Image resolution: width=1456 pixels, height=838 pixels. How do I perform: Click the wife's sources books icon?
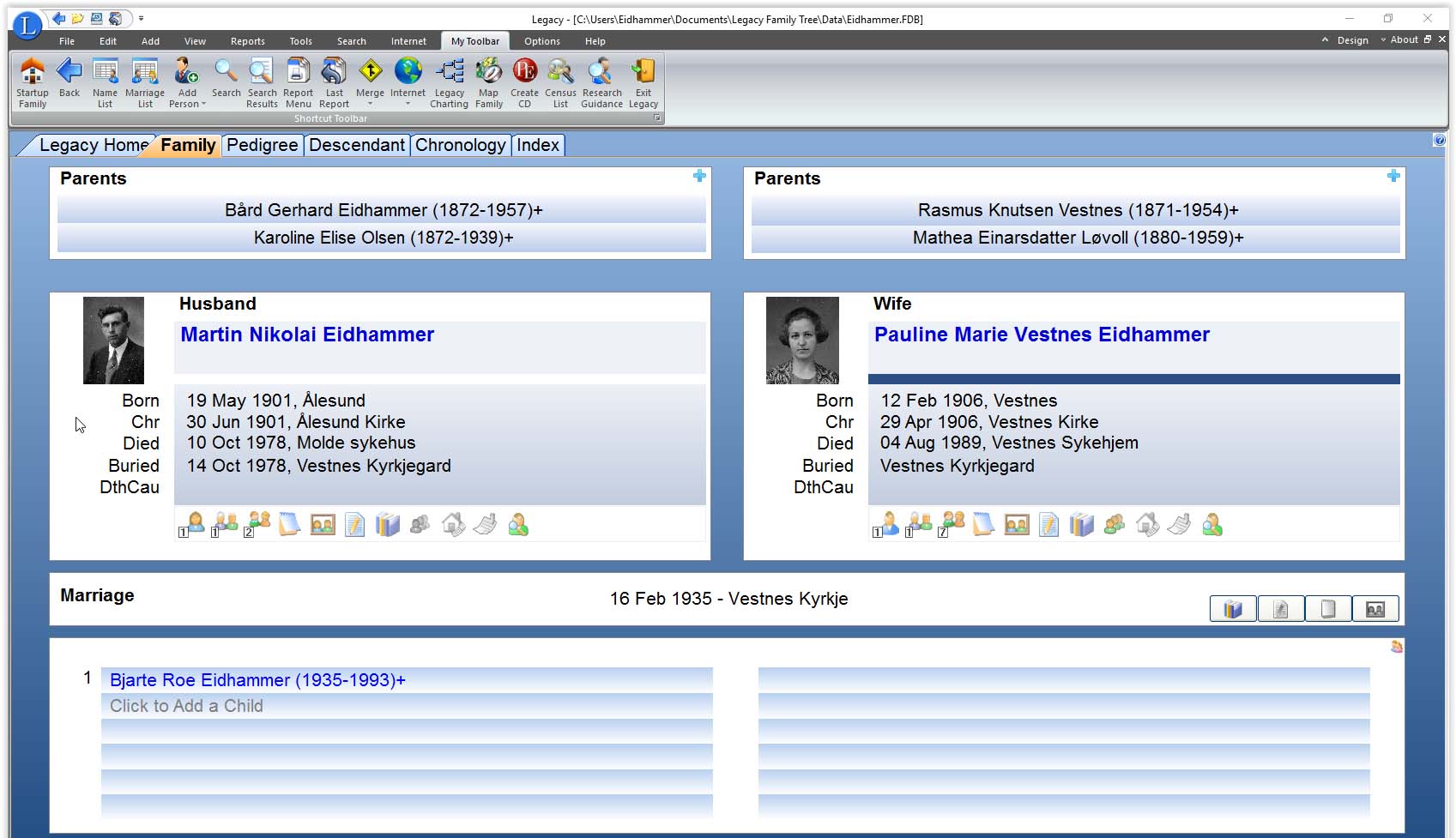click(x=1081, y=524)
